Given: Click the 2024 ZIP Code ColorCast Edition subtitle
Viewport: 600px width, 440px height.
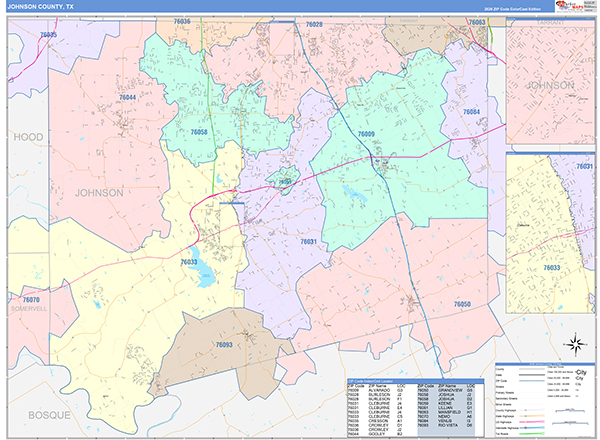Looking at the screenshot, I should coord(513,9).
